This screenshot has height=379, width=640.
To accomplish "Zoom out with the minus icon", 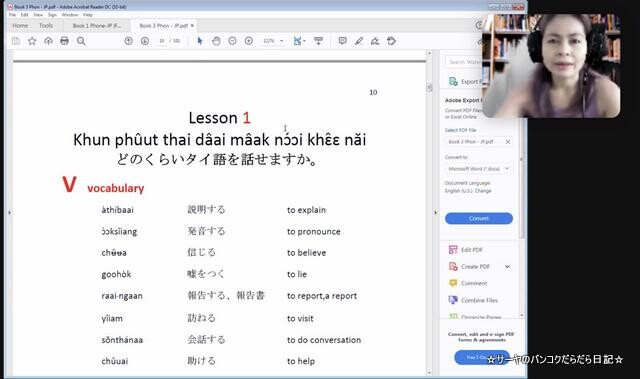I will pyautogui.click(x=232, y=41).
